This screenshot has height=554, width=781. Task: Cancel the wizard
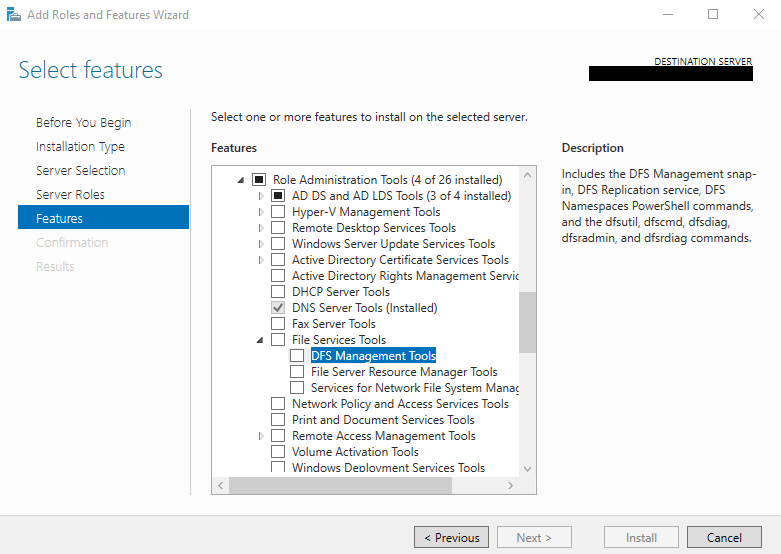pyautogui.click(x=724, y=538)
